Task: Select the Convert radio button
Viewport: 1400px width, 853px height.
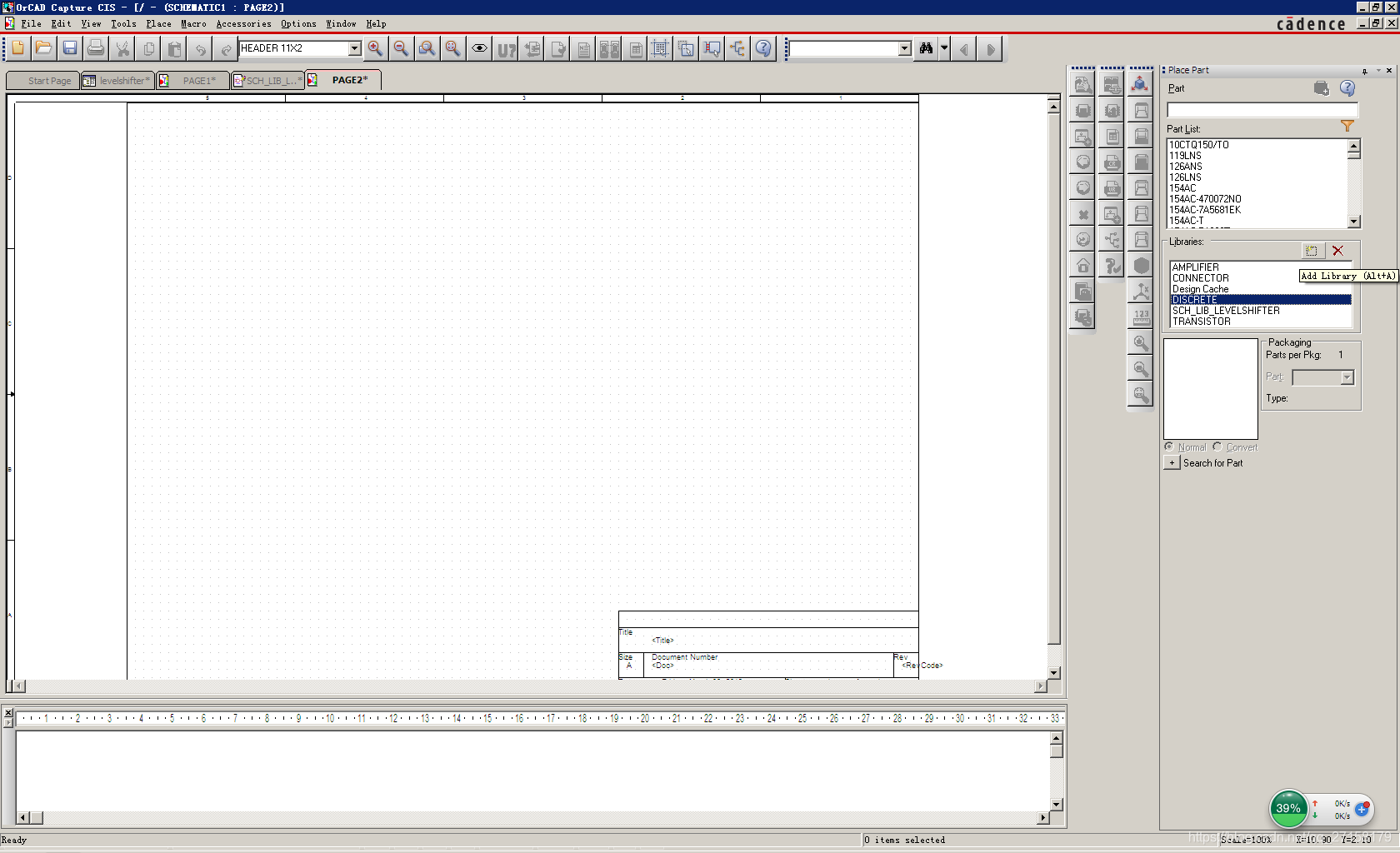Action: pyautogui.click(x=1217, y=447)
